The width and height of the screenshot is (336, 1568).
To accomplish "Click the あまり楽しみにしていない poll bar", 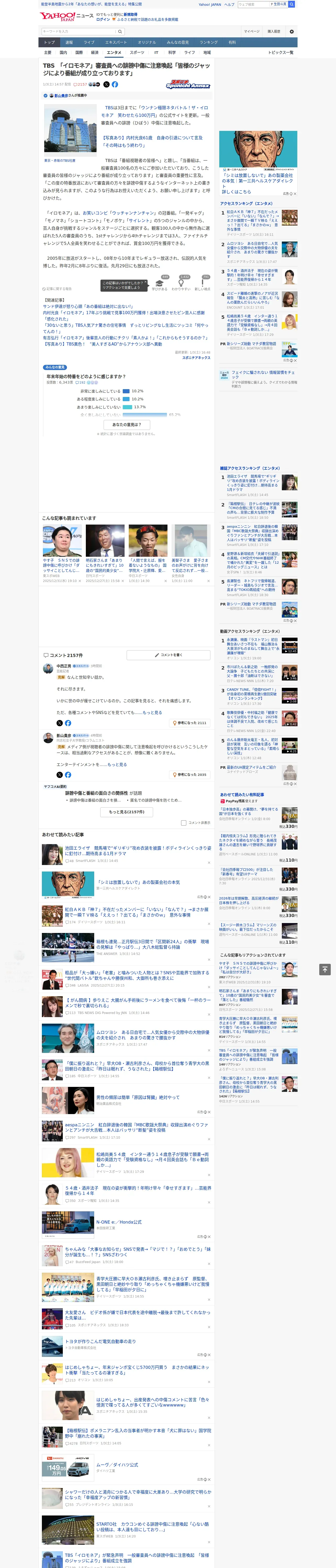I will tap(127, 407).
